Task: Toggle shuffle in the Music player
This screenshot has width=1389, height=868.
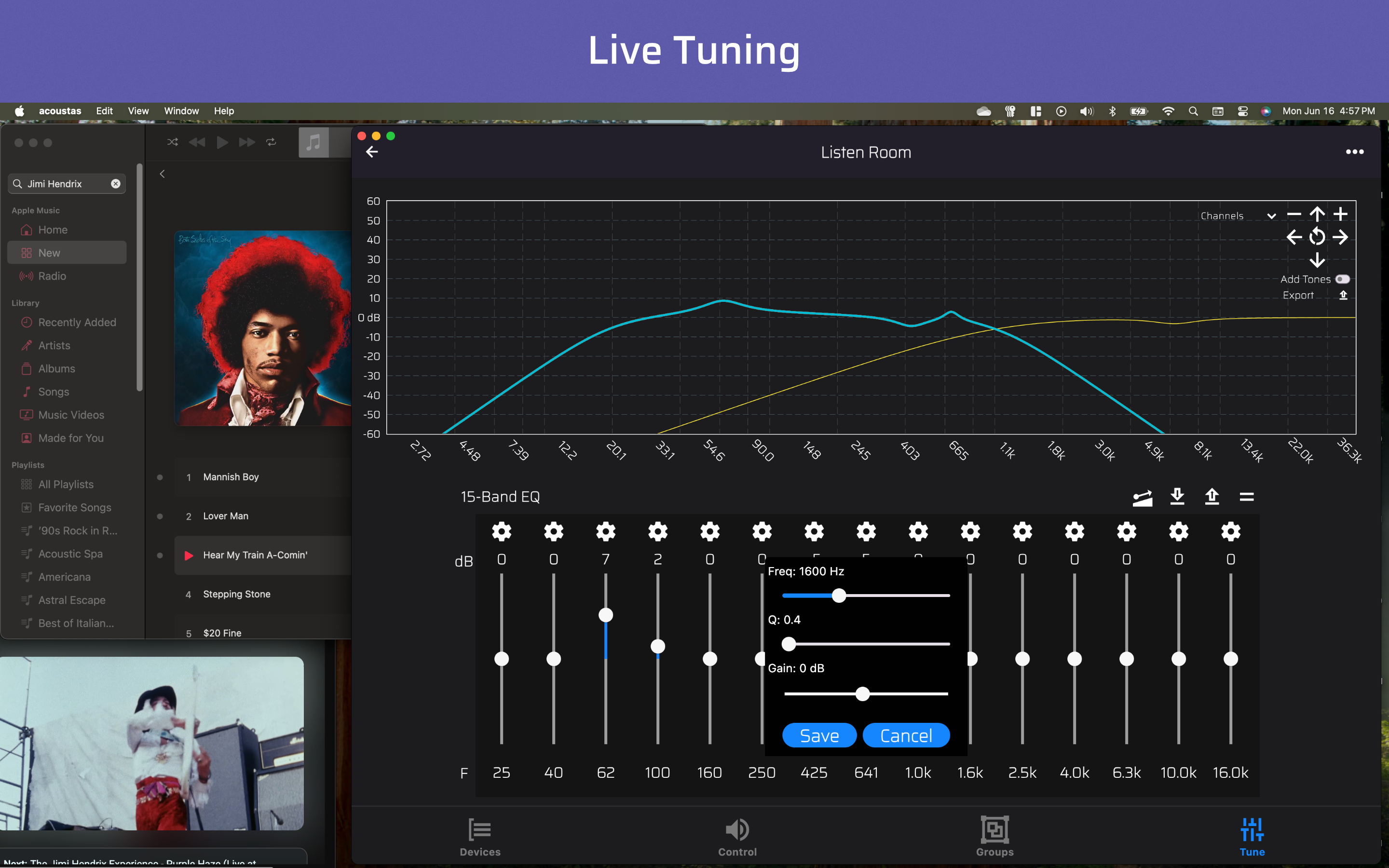Action: pyautogui.click(x=172, y=142)
